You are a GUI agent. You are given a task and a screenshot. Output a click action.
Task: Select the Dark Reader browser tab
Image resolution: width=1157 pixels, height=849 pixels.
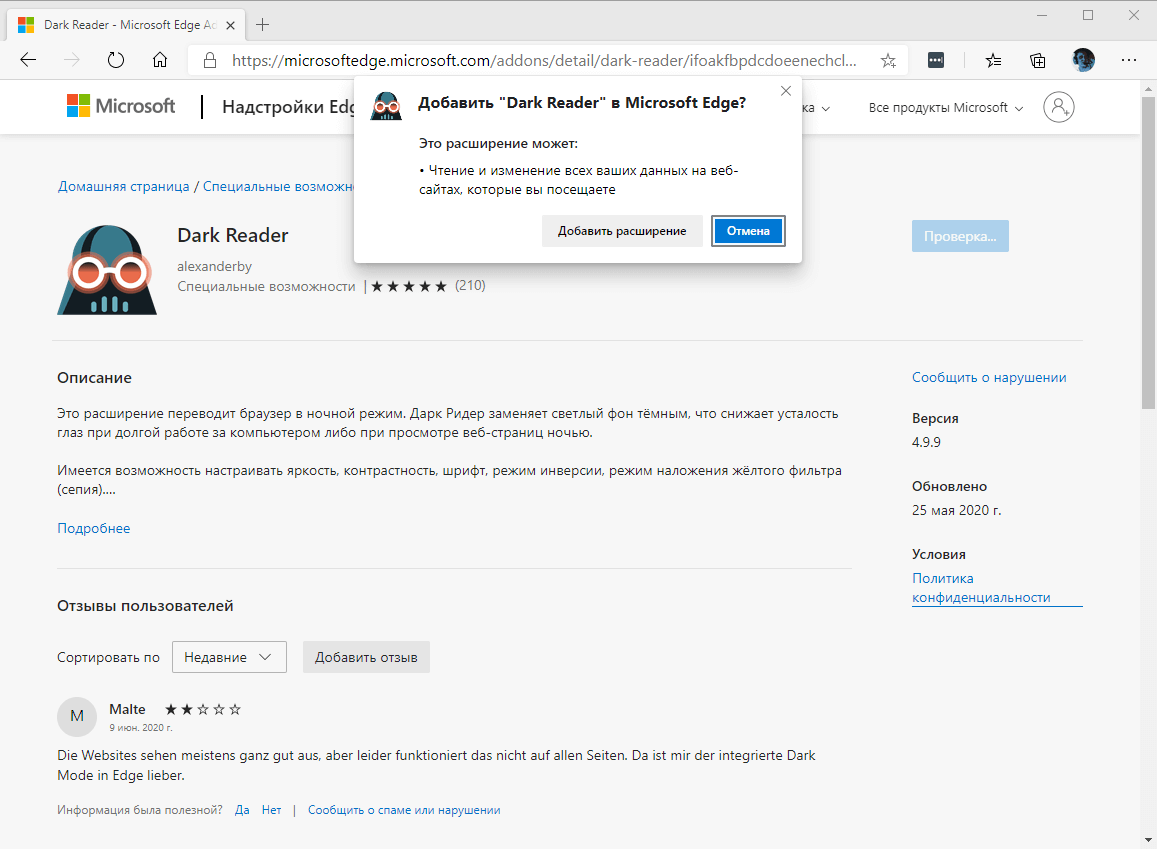click(x=125, y=25)
